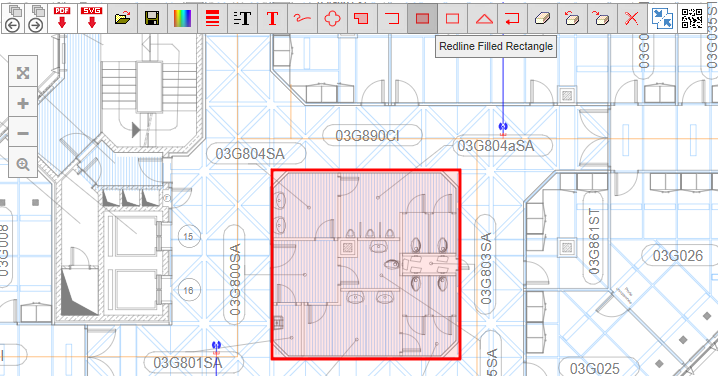Select the triangle redline tool
Viewport: 718px width, 376px height.
pos(483,18)
